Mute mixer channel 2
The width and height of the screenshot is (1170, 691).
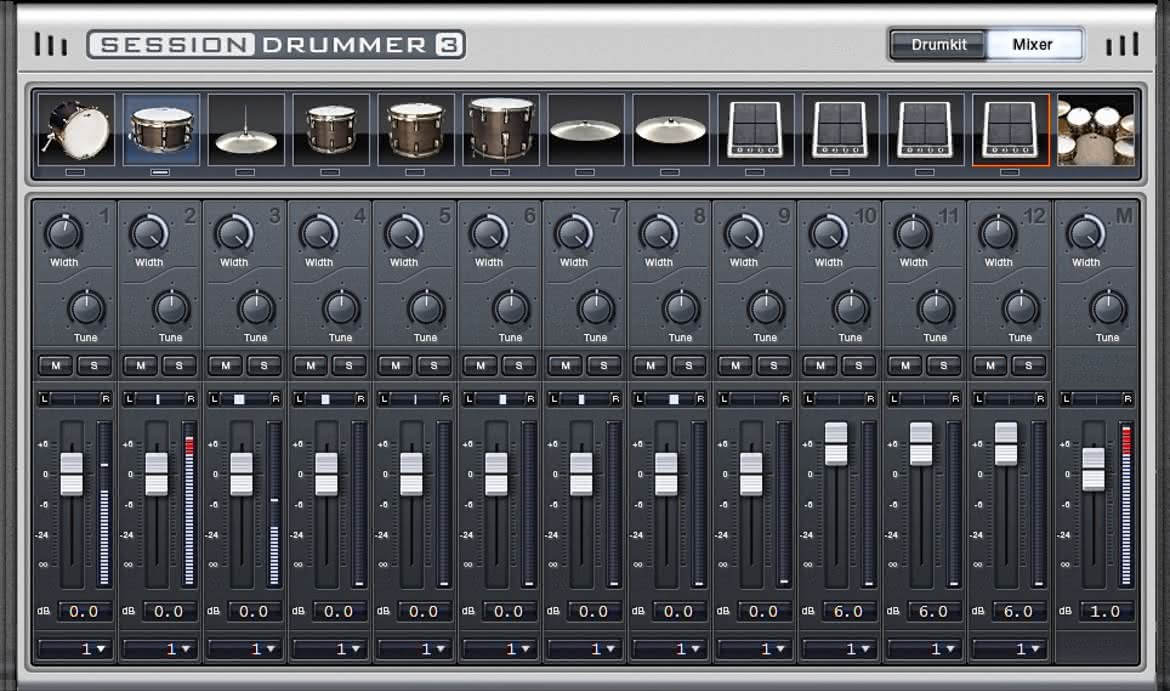(141, 366)
